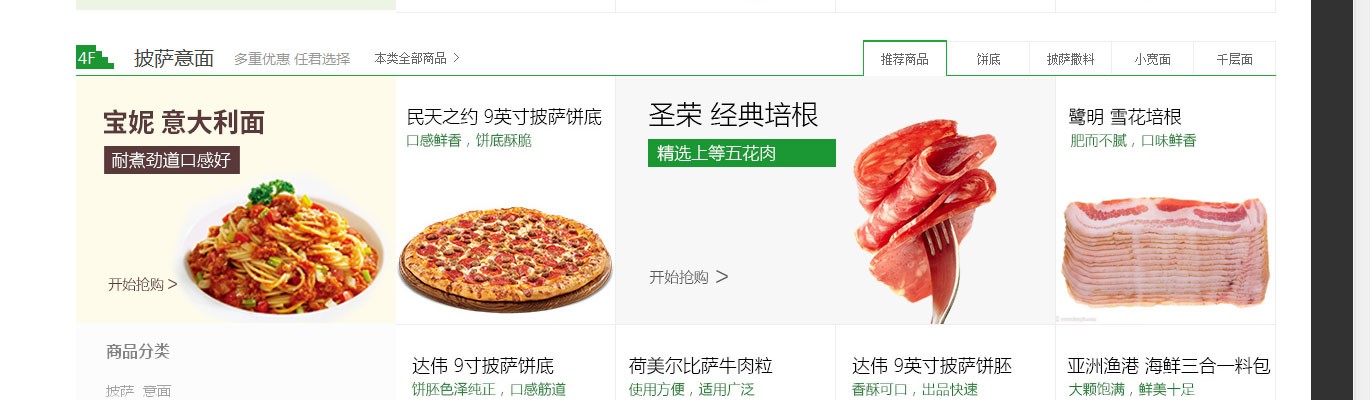Open the 千层面 tab
1370x400 pixels.
(1234, 59)
